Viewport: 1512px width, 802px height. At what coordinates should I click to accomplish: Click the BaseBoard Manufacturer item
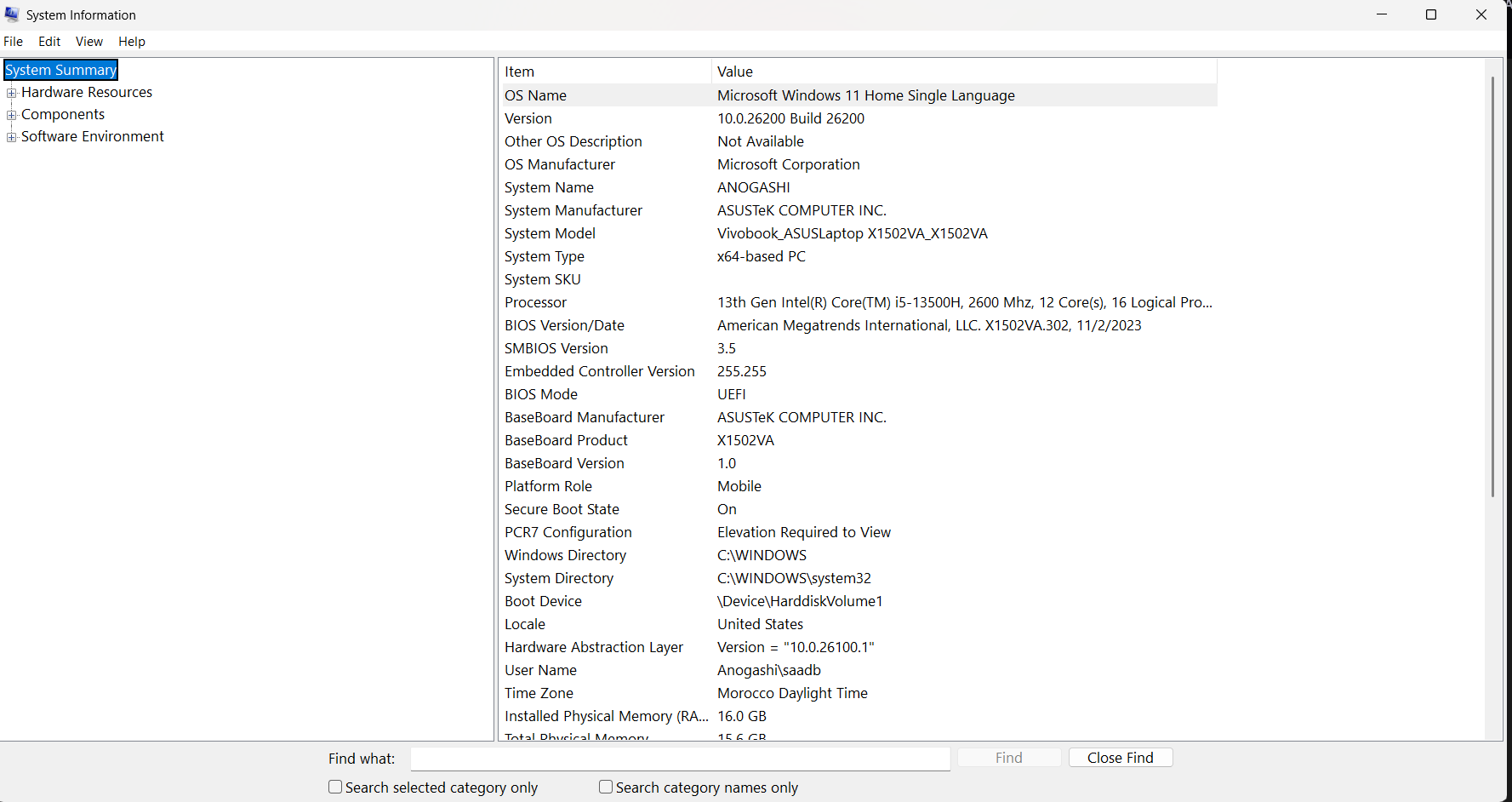click(585, 417)
